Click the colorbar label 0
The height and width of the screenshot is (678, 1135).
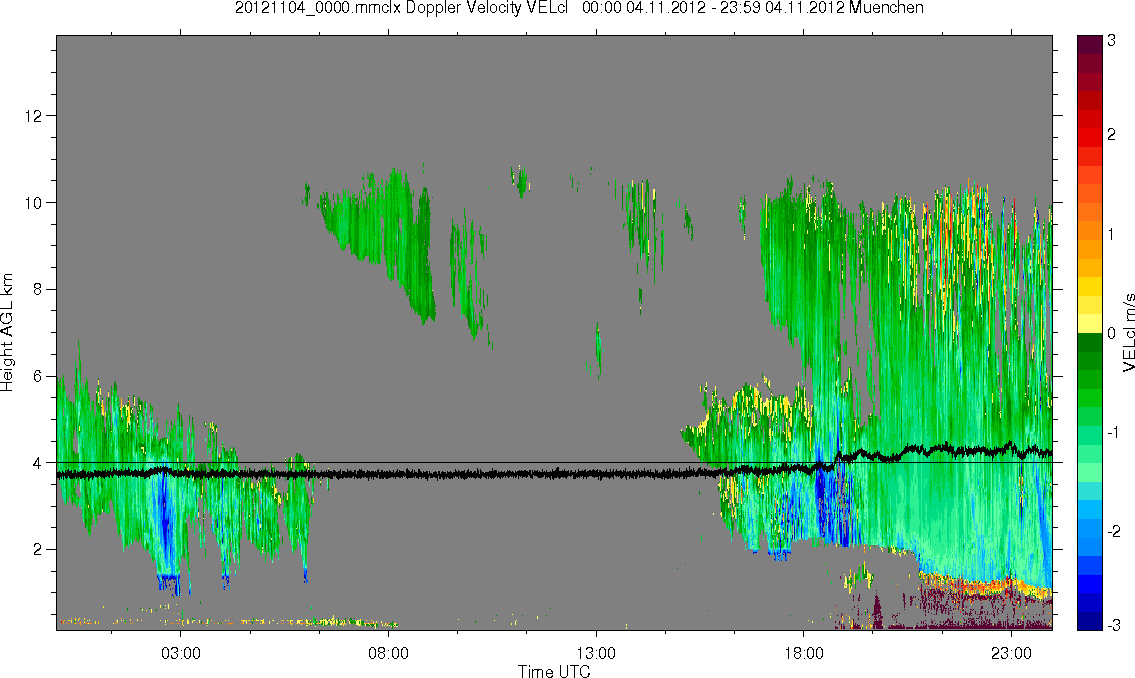click(x=1112, y=334)
